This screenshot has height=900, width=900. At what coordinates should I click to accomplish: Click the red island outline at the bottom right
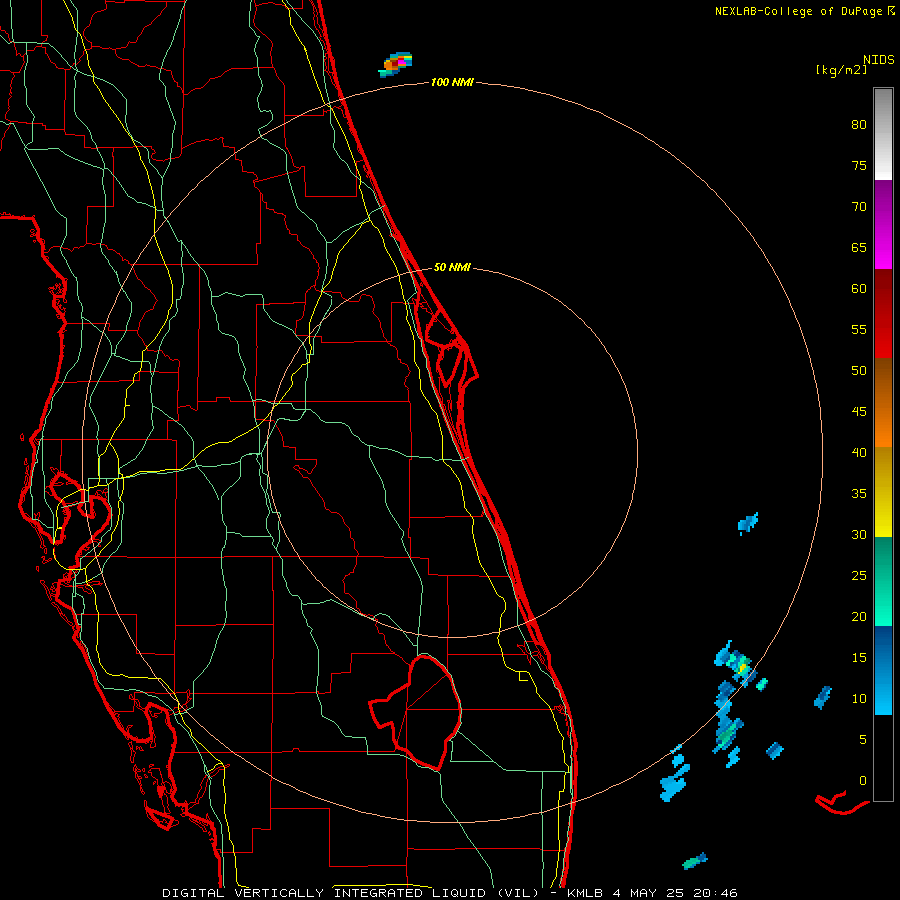point(843,803)
